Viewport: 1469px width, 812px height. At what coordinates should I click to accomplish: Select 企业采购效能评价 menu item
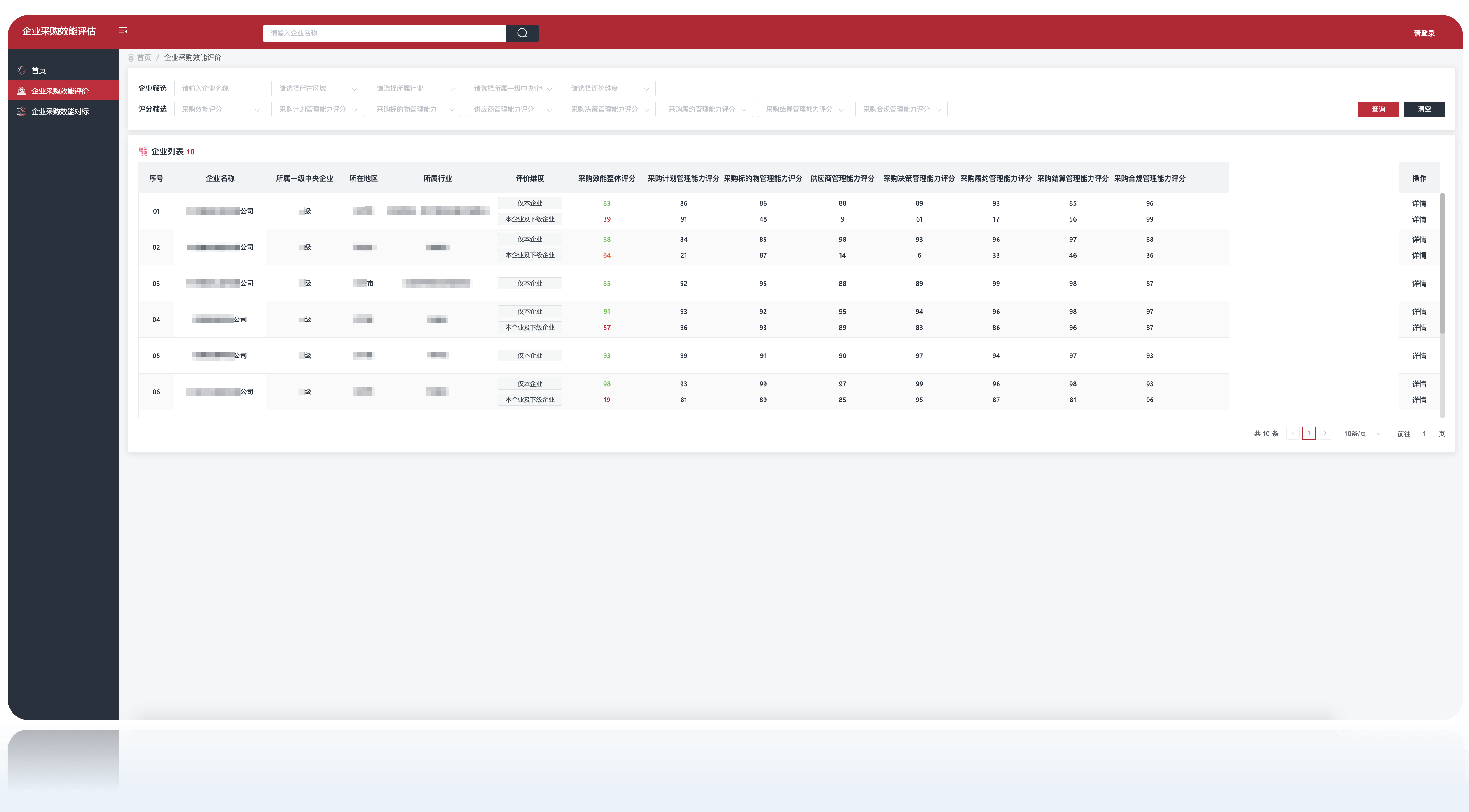click(x=63, y=91)
